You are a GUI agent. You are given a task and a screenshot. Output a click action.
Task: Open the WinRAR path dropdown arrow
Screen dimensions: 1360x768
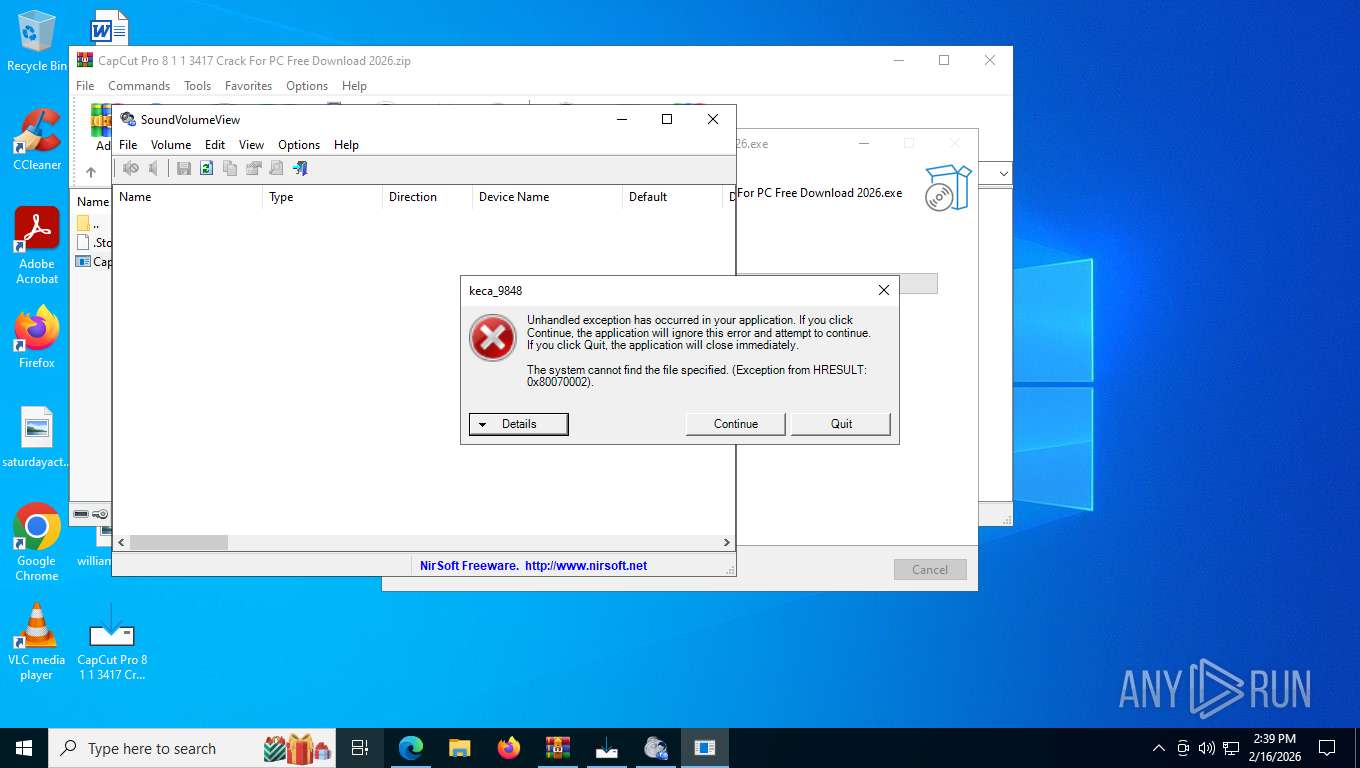pyautogui.click(x=1003, y=173)
